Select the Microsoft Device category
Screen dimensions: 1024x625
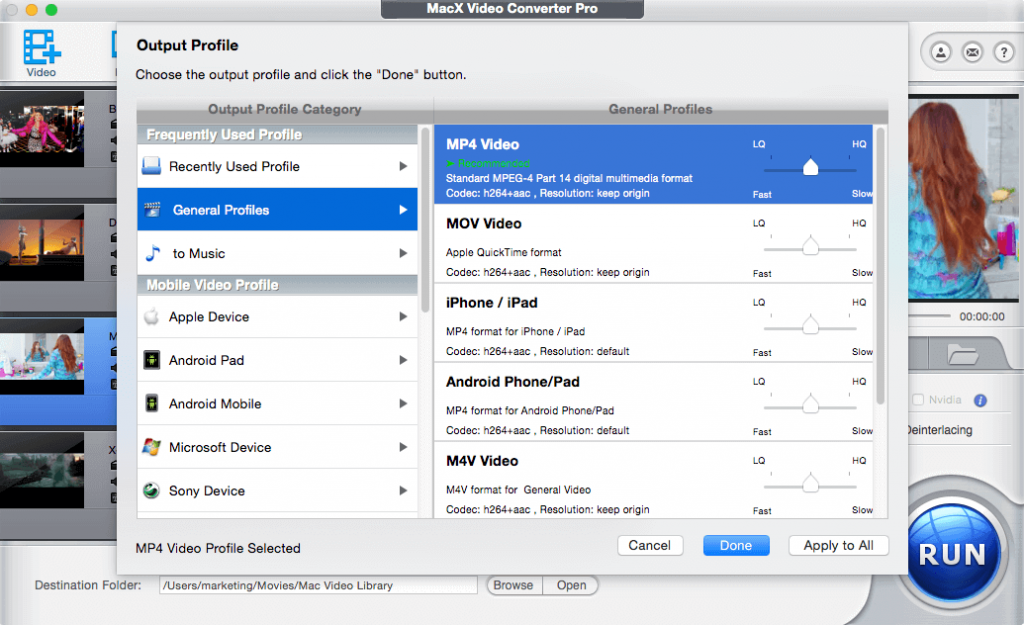(x=278, y=447)
